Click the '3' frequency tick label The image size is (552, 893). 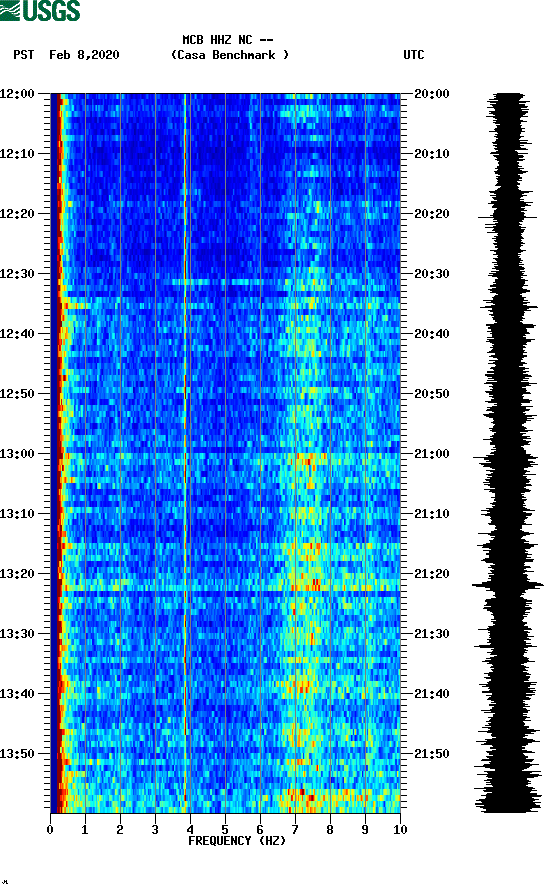(x=155, y=830)
